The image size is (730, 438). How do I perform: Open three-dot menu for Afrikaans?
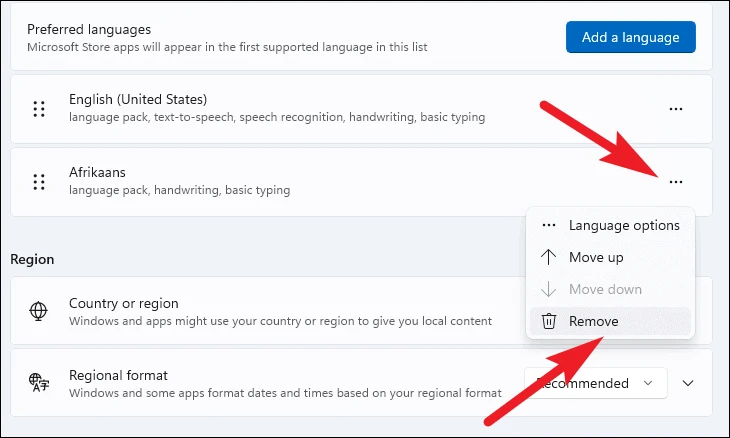coord(676,182)
